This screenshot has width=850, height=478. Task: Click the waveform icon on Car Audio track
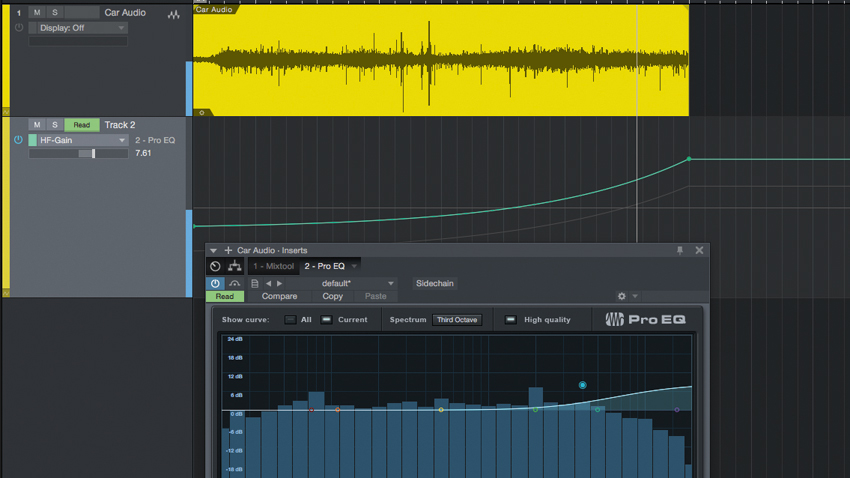point(173,15)
